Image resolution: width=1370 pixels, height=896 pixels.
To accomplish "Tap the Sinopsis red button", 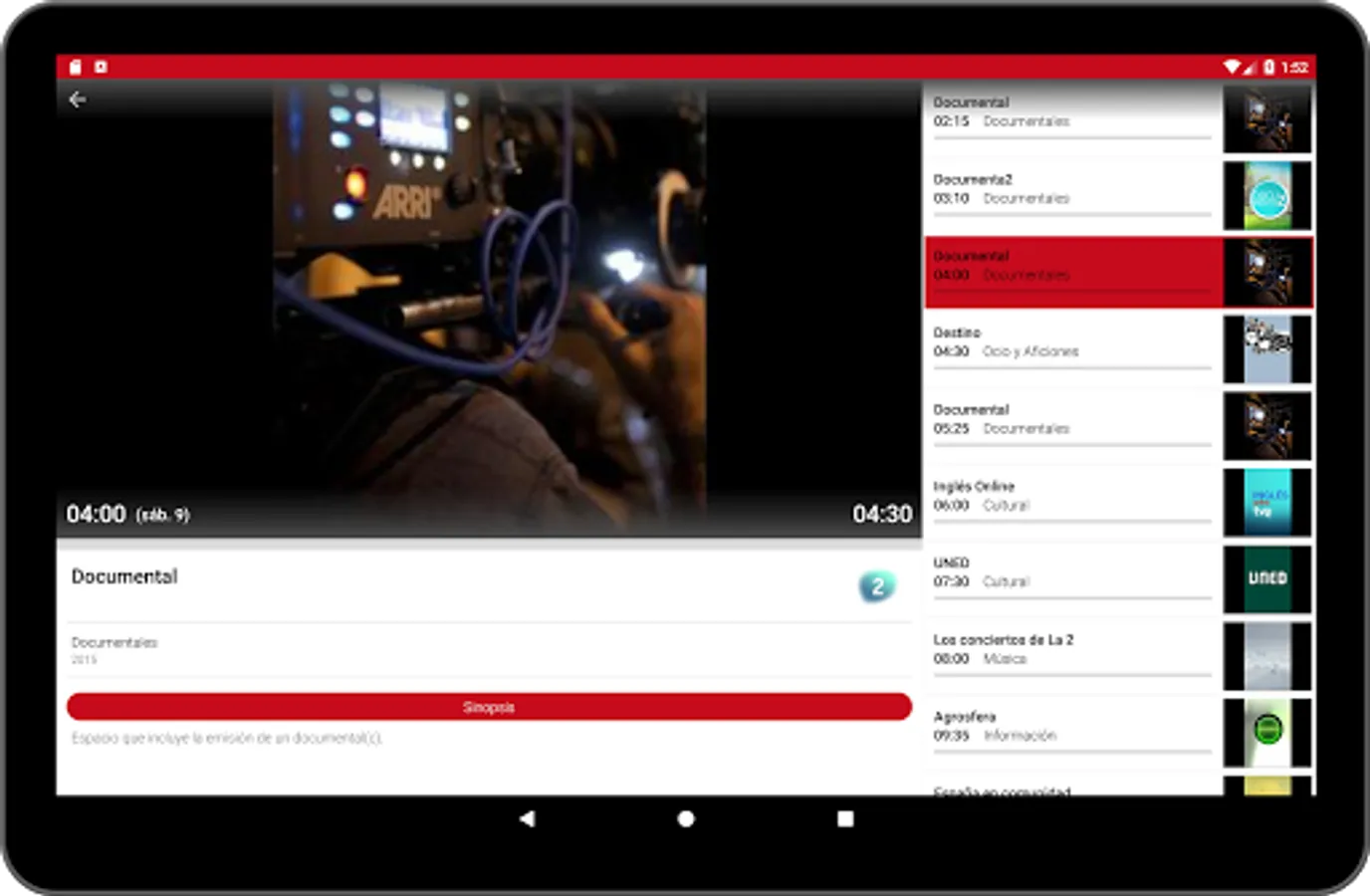I will tap(489, 707).
